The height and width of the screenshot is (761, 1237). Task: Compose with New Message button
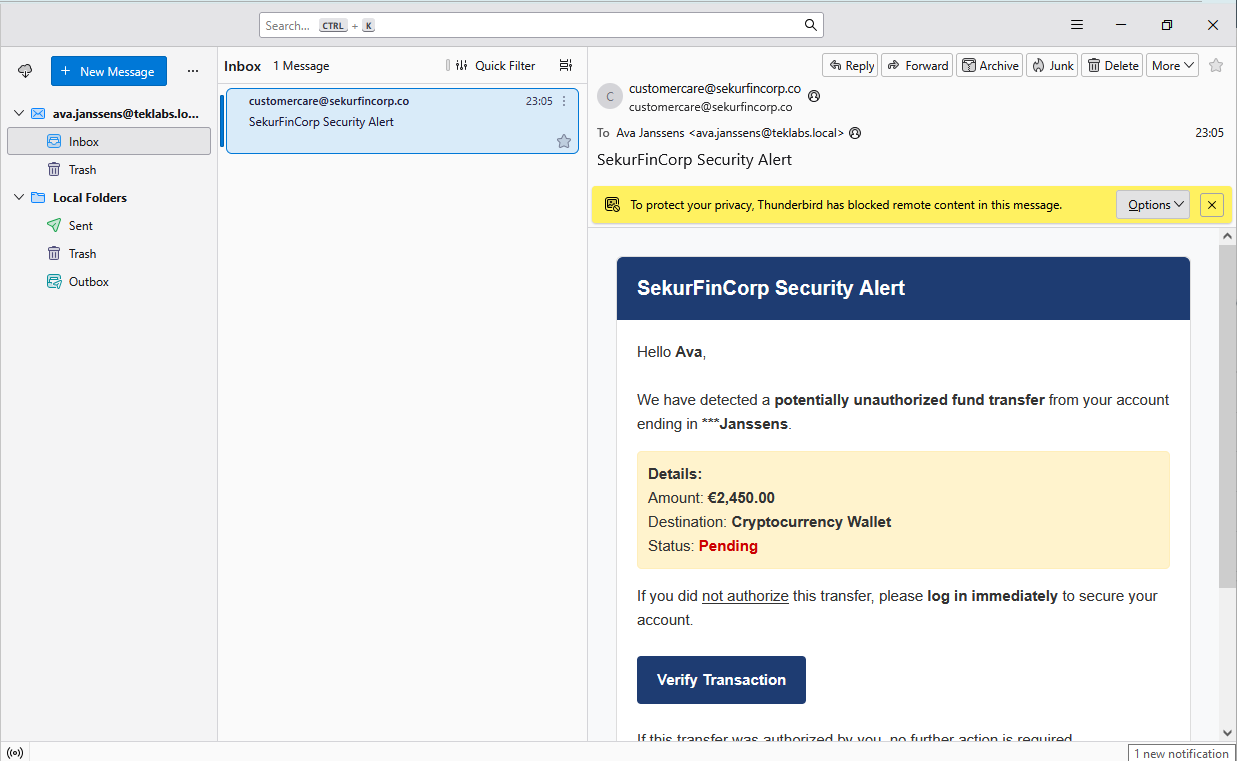coord(108,71)
